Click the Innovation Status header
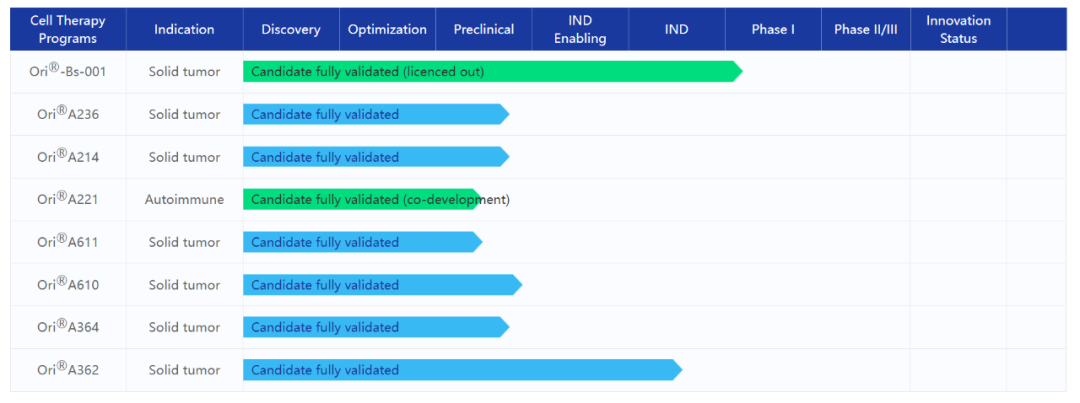 (x=958, y=29)
